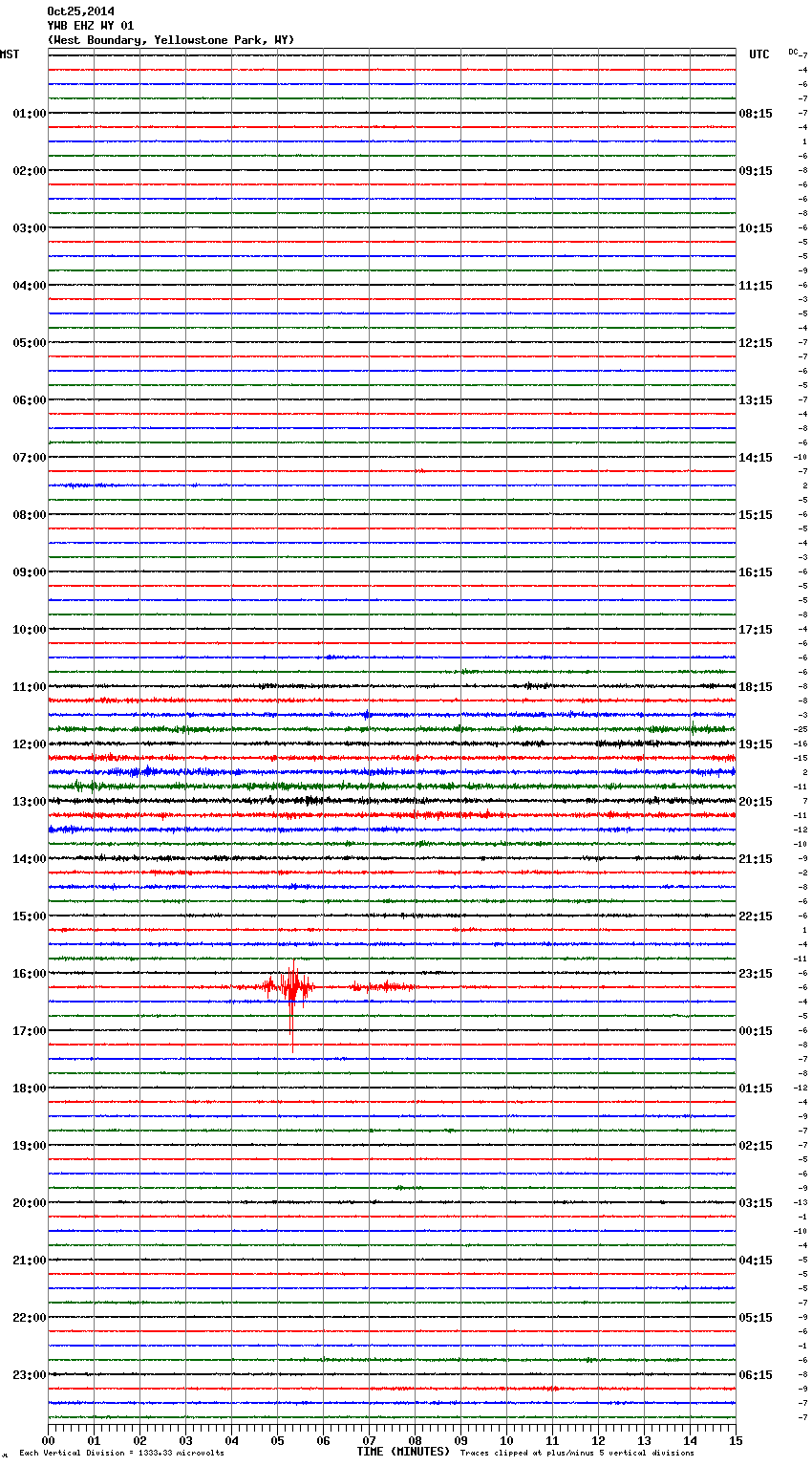812x1466 pixels.
Task: Click the 13:15 UTC time label
Action: (756, 400)
